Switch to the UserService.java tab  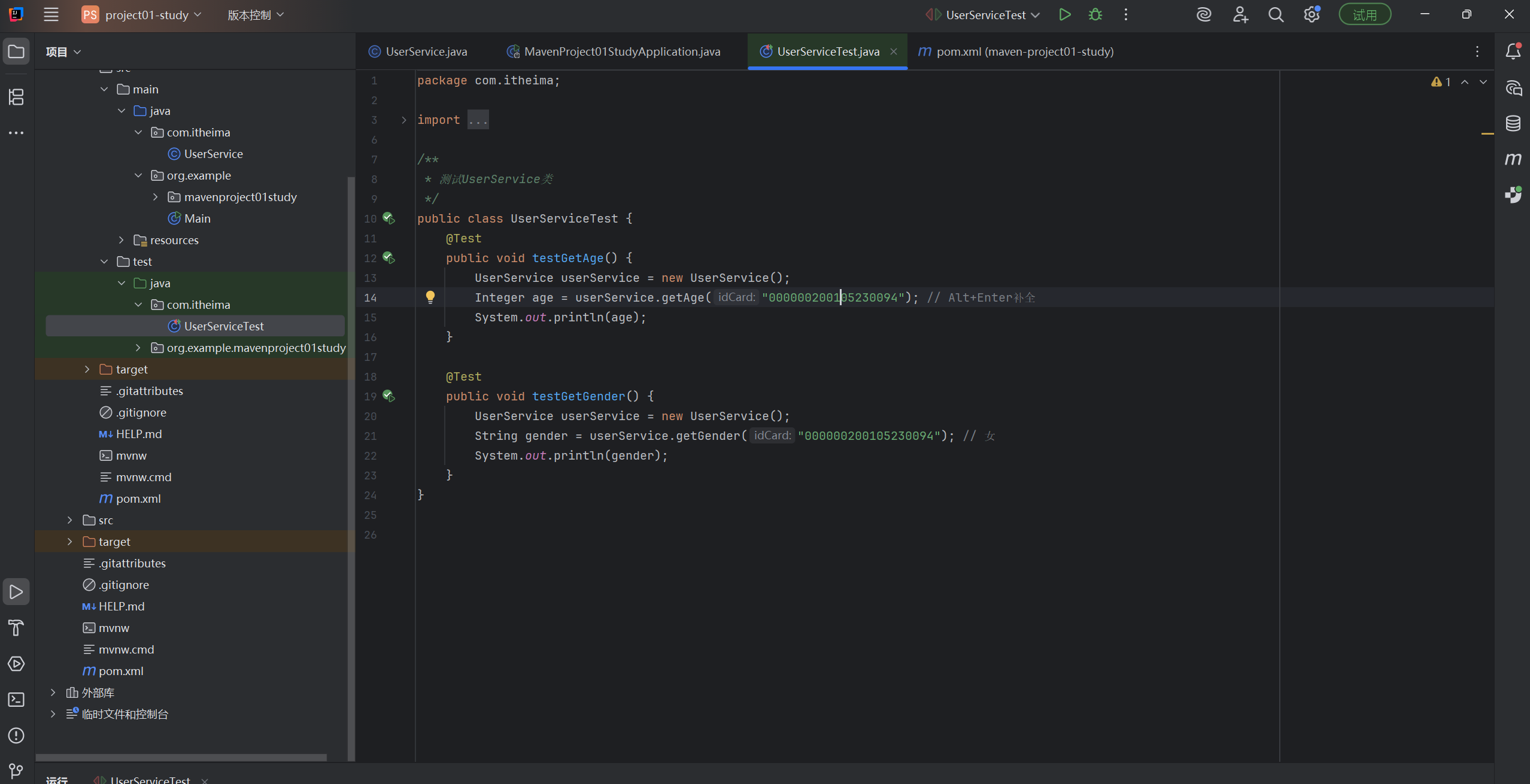(x=426, y=51)
